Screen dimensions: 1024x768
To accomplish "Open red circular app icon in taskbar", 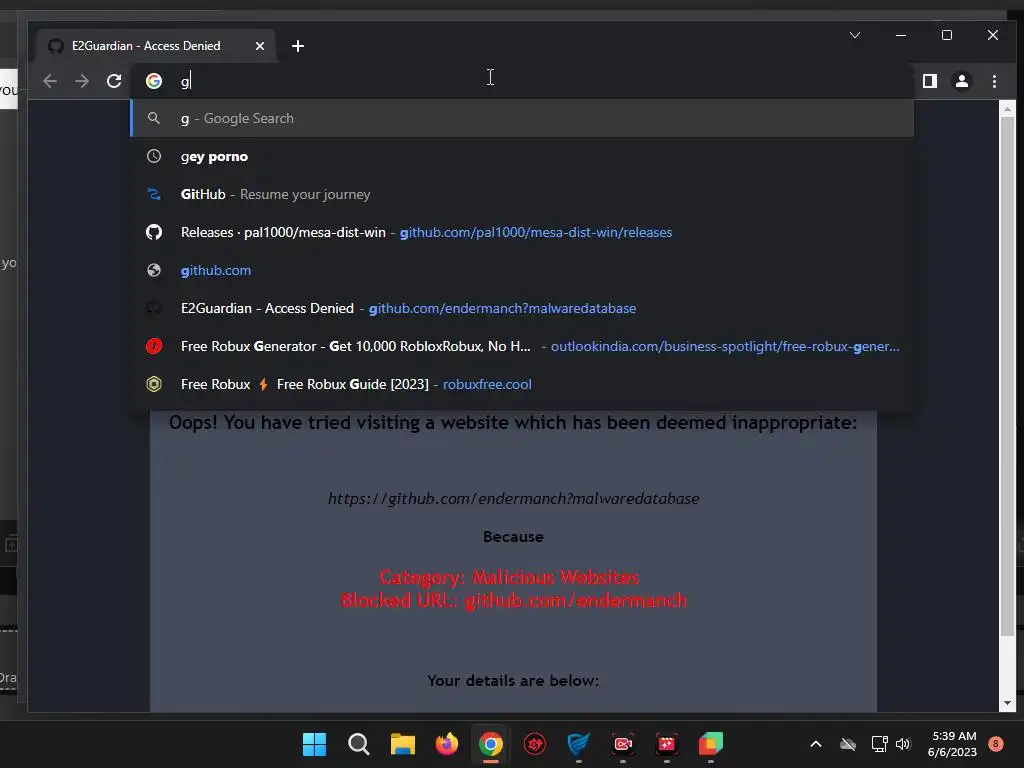I will (x=535, y=744).
